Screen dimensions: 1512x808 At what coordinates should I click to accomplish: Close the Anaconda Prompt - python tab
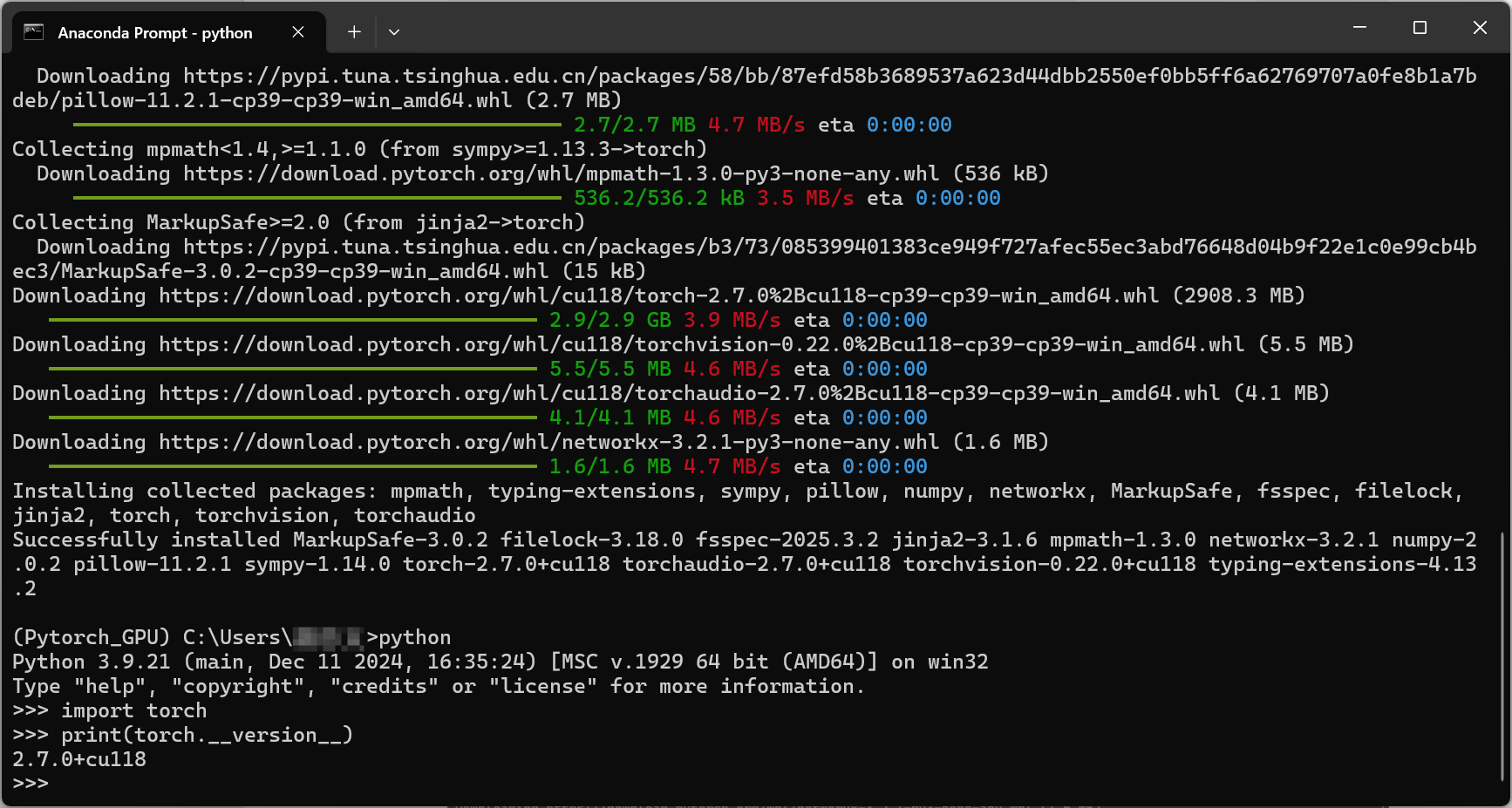(297, 31)
